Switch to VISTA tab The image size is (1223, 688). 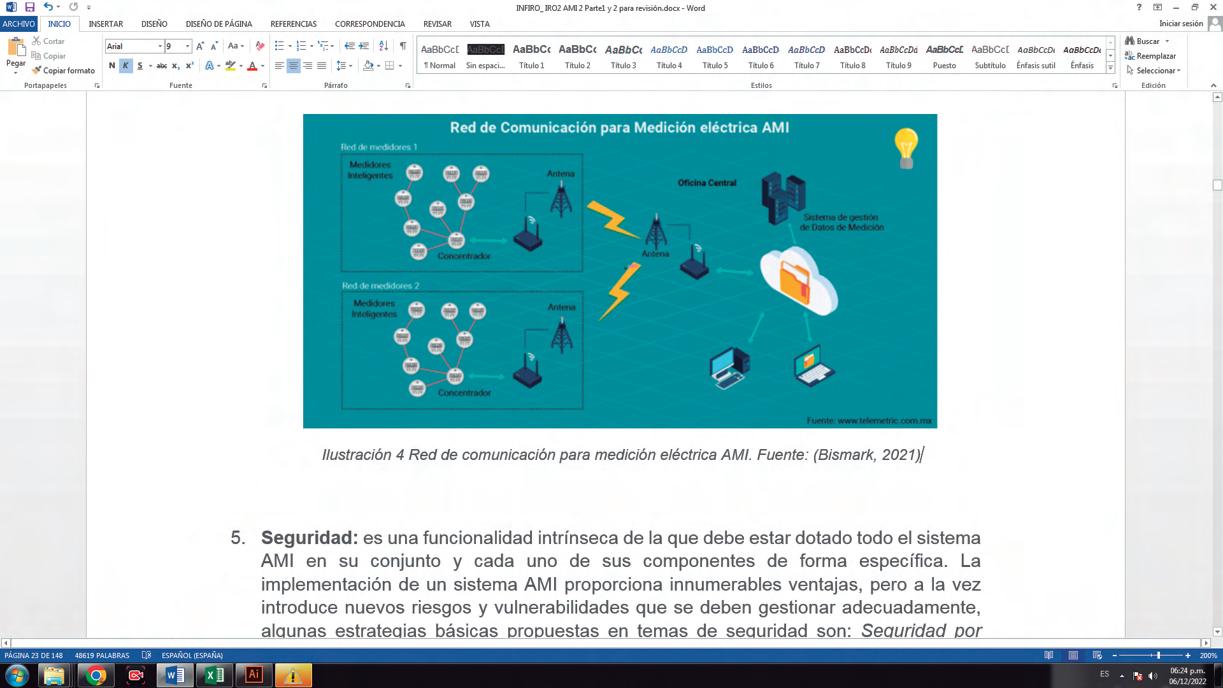click(x=480, y=24)
